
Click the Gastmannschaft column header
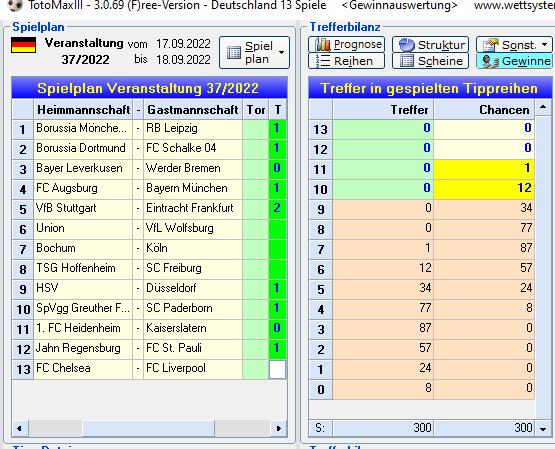(193, 110)
